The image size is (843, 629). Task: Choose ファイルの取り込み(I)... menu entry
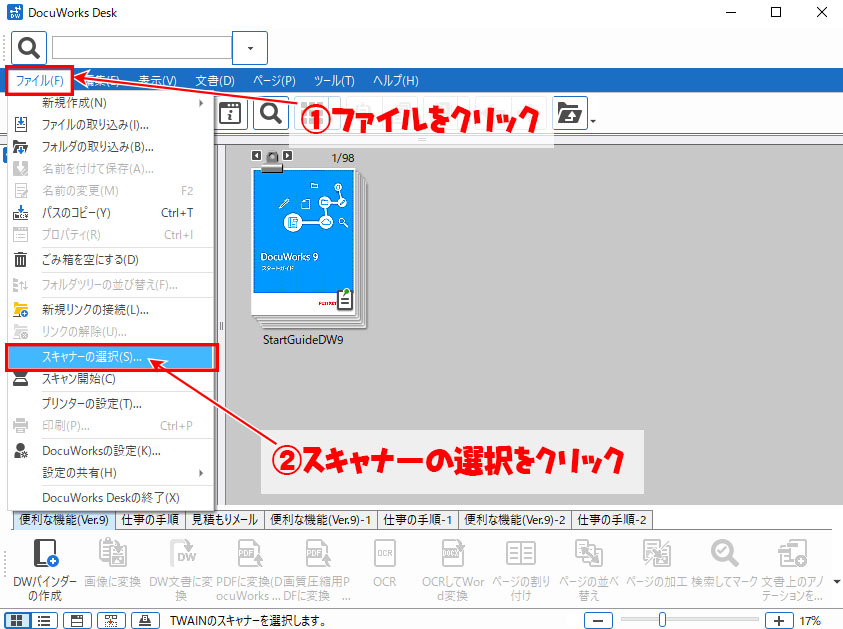click(111, 125)
